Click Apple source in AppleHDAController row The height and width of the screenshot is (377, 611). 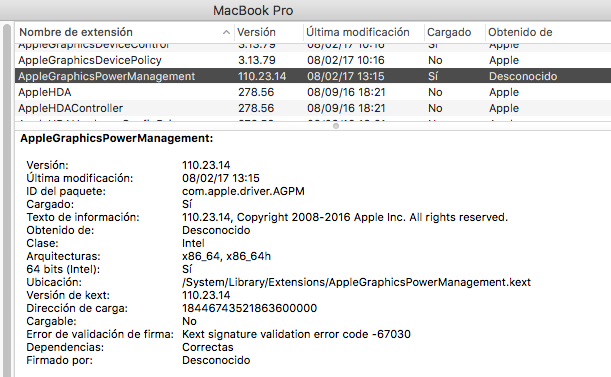click(x=504, y=108)
